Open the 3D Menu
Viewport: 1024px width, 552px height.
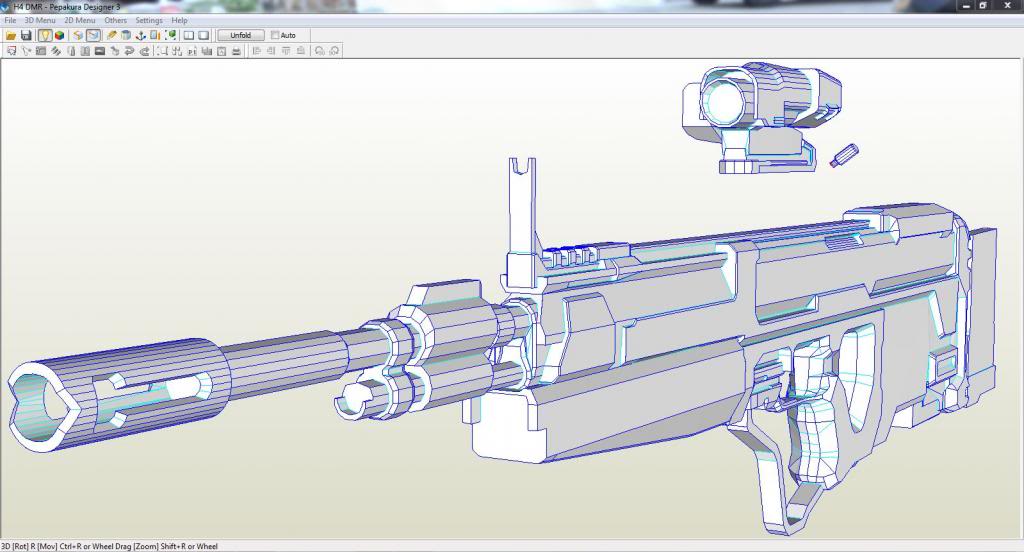click(40, 20)
